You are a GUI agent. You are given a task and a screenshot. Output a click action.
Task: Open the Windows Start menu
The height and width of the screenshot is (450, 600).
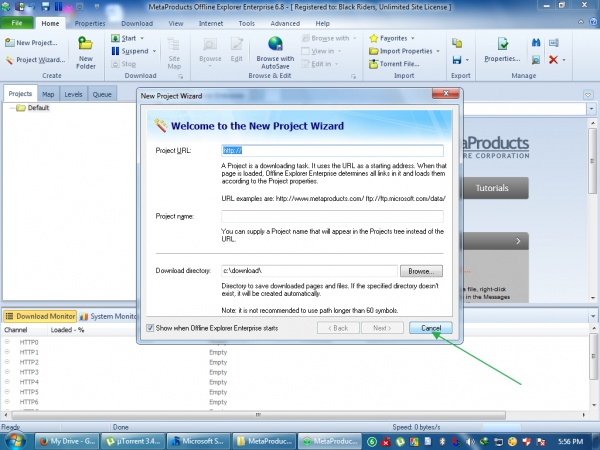[x=15, y=440]
